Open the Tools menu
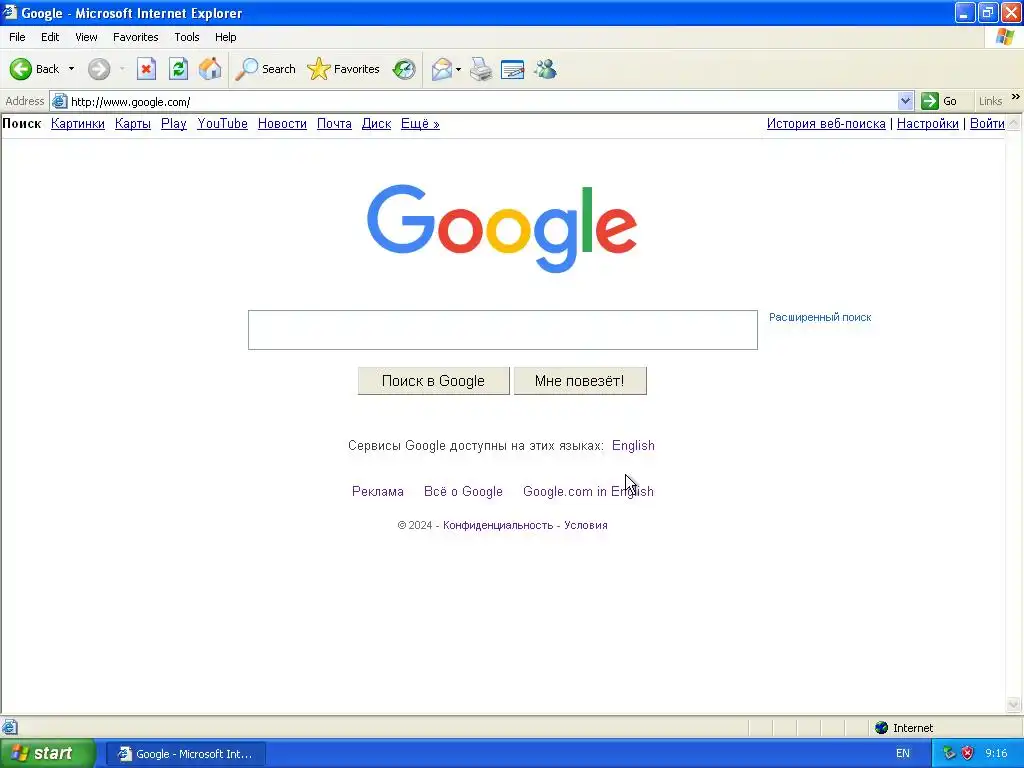This screenshot has height=768, width=1024. pyautogui.click(x=187, y=37)
